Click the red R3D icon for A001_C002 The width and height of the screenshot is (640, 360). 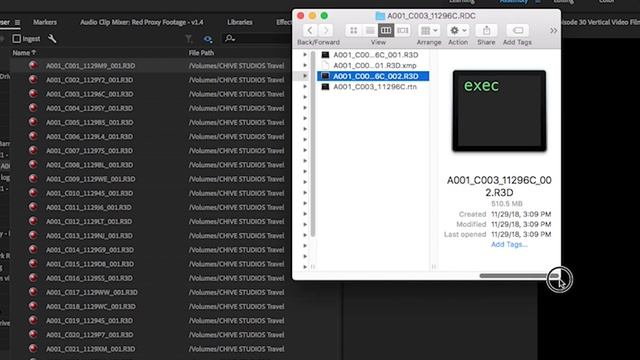(x=33, y=80)
